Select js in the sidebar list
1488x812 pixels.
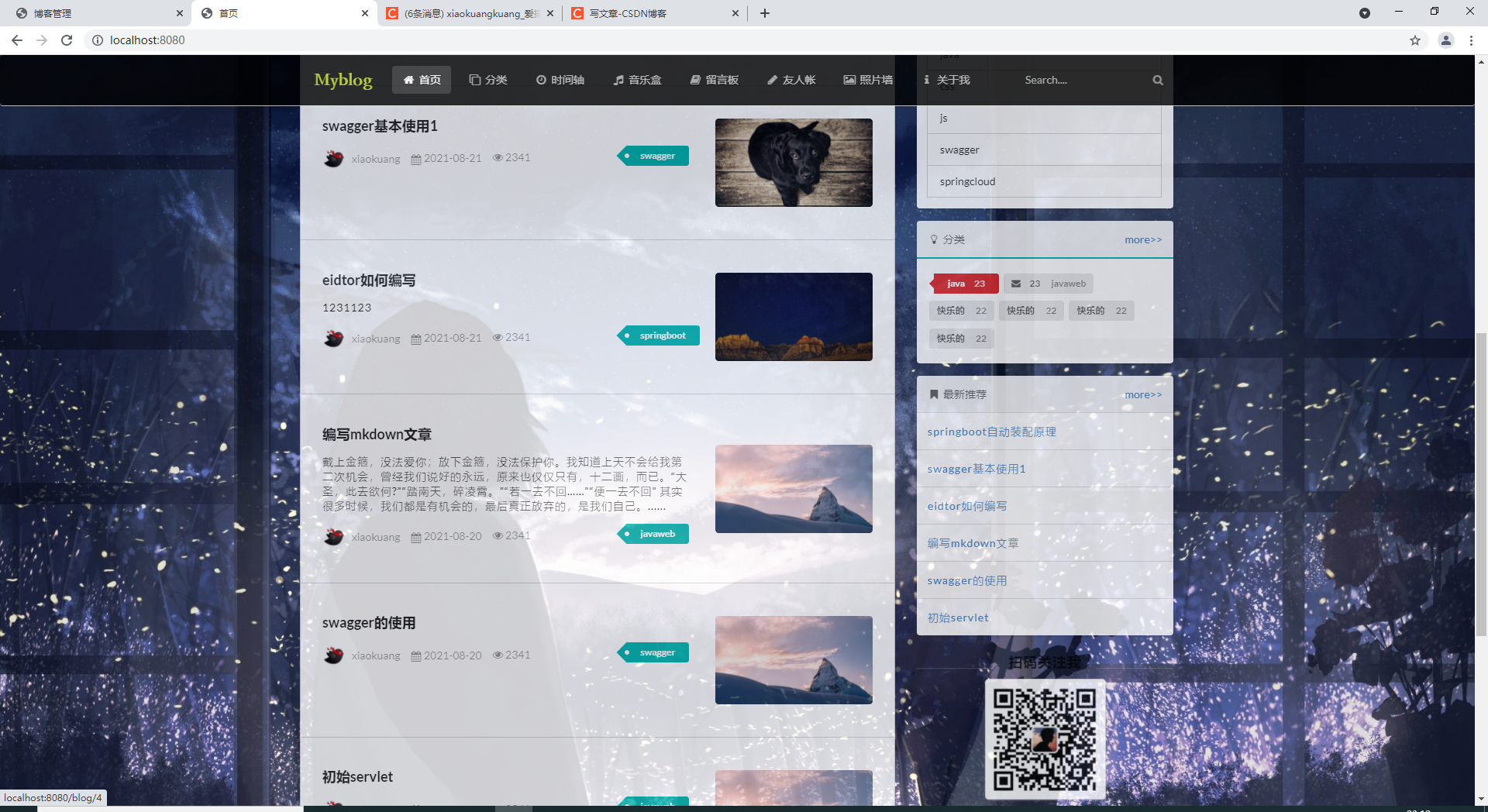1044,118
